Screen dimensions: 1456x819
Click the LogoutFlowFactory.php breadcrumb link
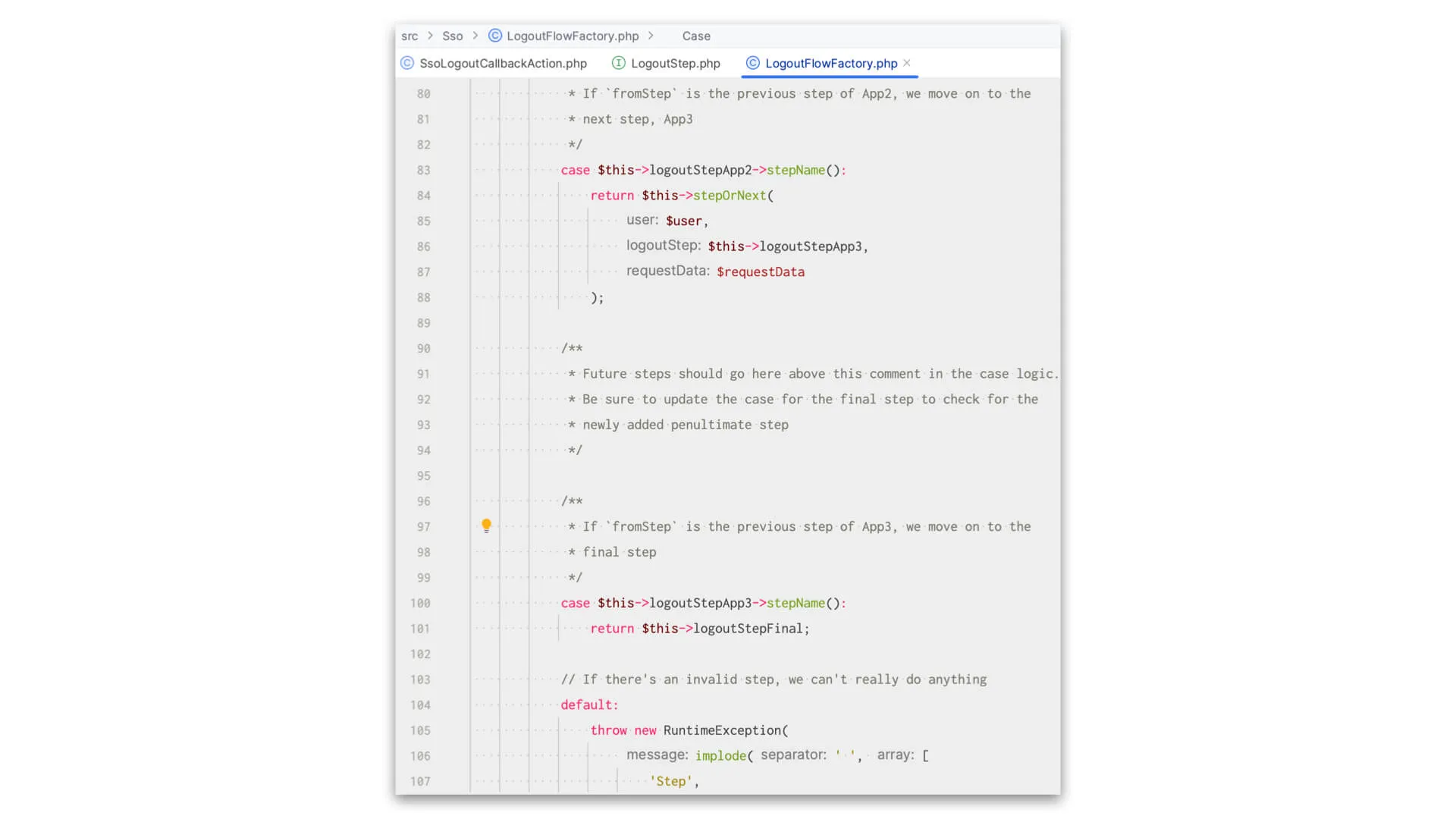pos(573,36)
